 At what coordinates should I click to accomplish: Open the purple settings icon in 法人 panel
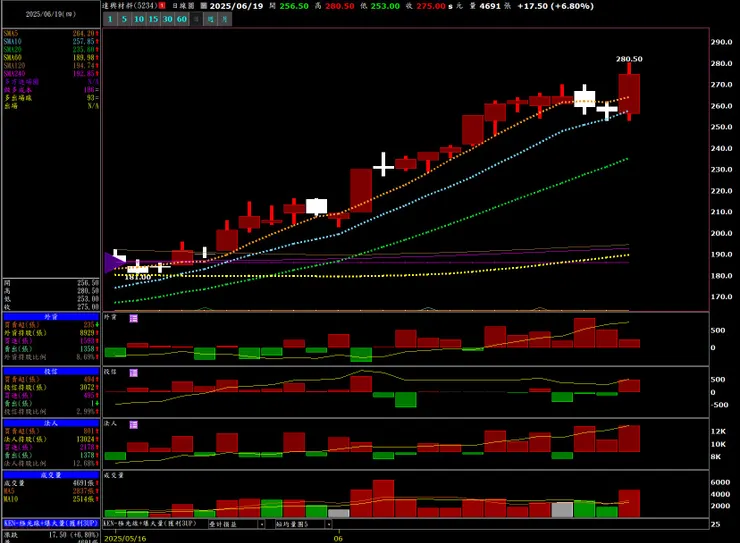pos(134,425)
